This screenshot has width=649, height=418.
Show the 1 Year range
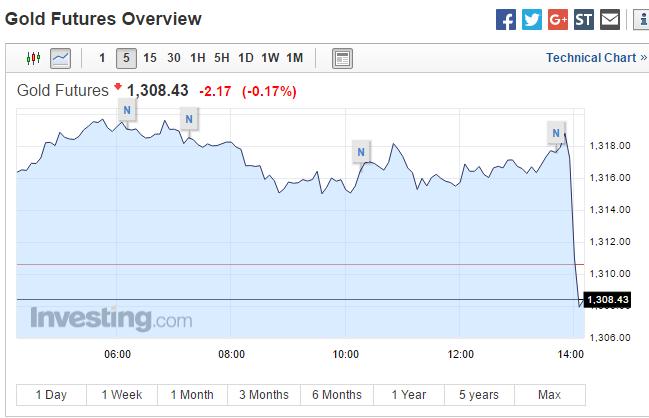[x=408, y=394]
